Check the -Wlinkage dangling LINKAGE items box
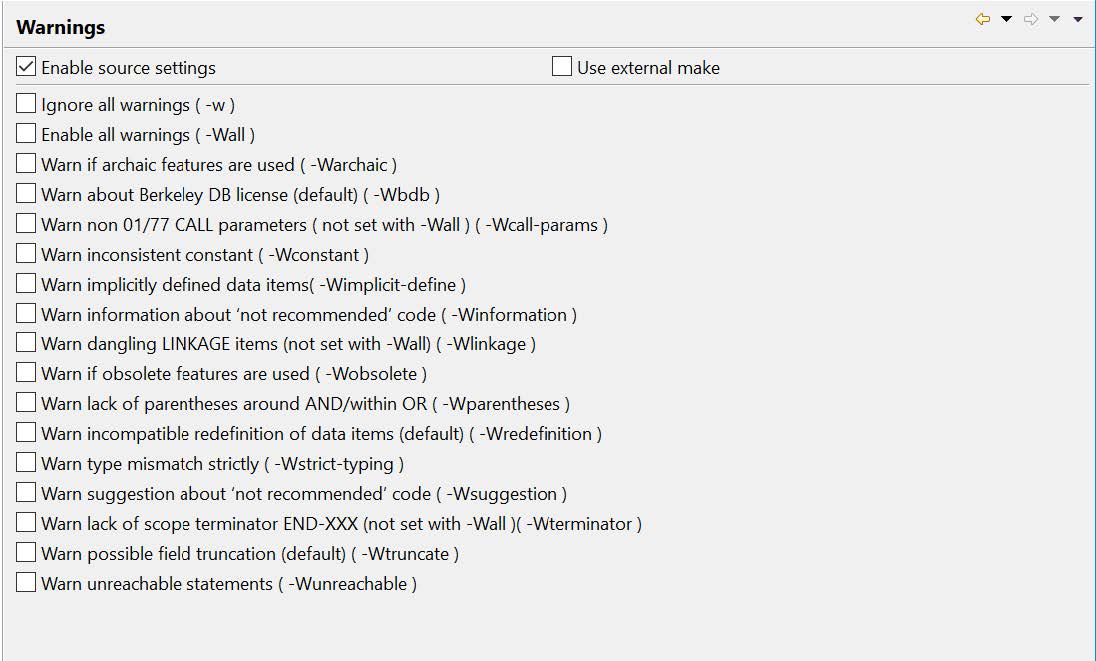This screenshot has width=1096, height=661. [27, 343]
